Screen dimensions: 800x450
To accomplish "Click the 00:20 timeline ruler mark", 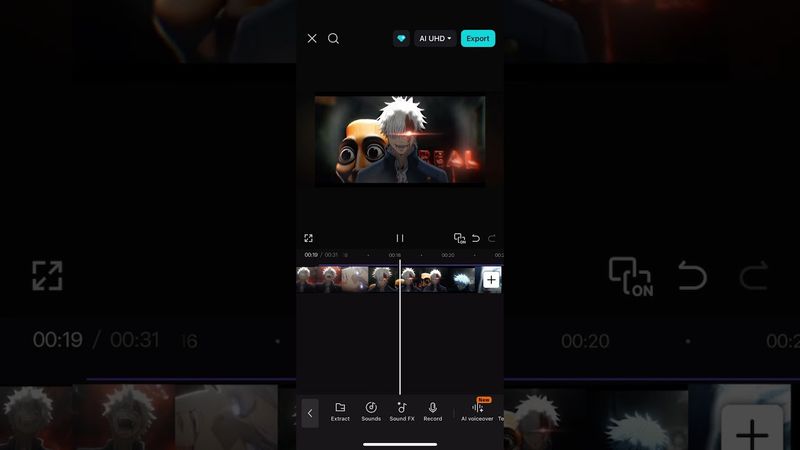I will coord(447,255).
